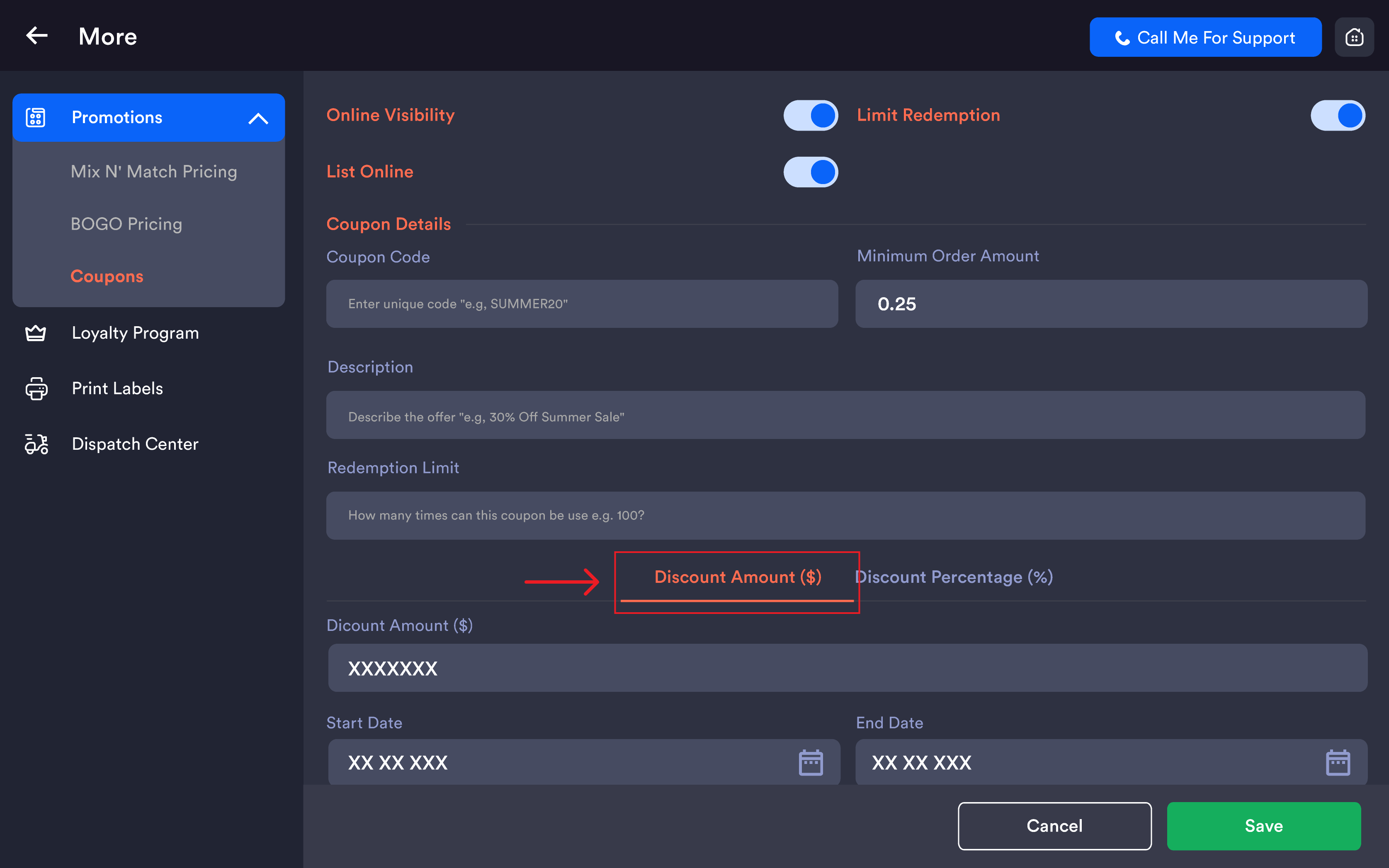Click the Call Me For Support button
The width and height of the screenshot is (1389, 868).
pos(1205,37)
